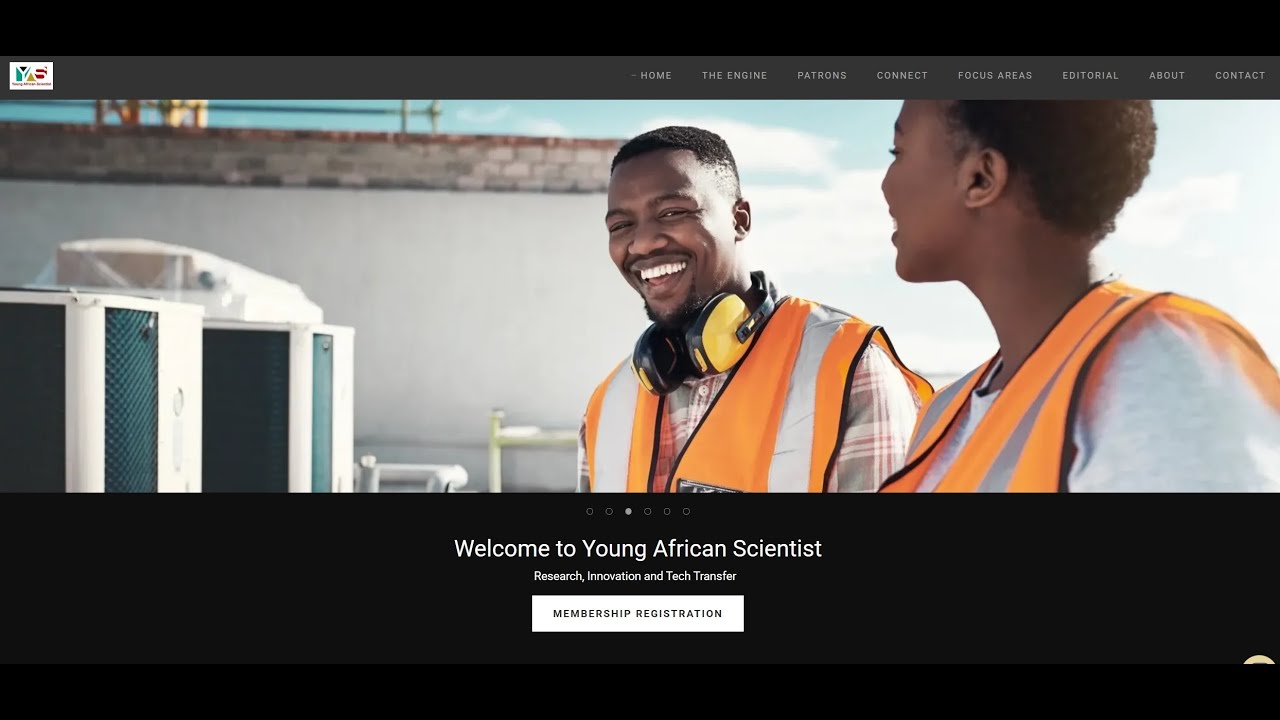Open the About page link
The height and width of the screenshot is (720, 1280).
1167,76
